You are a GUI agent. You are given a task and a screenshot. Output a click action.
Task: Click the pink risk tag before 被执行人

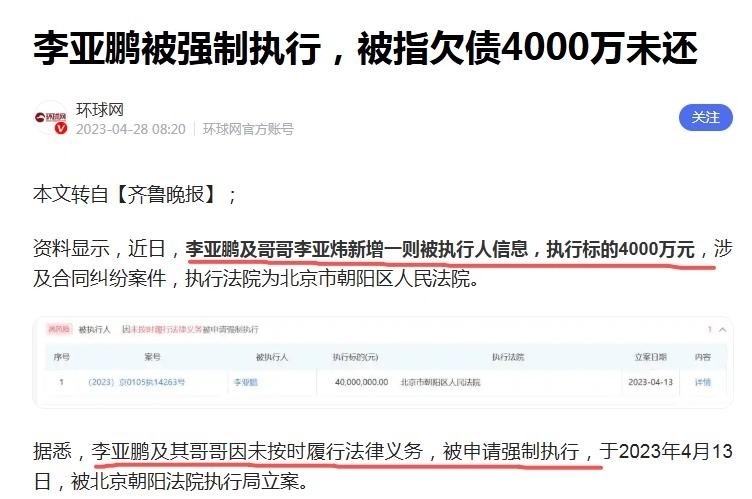click(59, 329)
